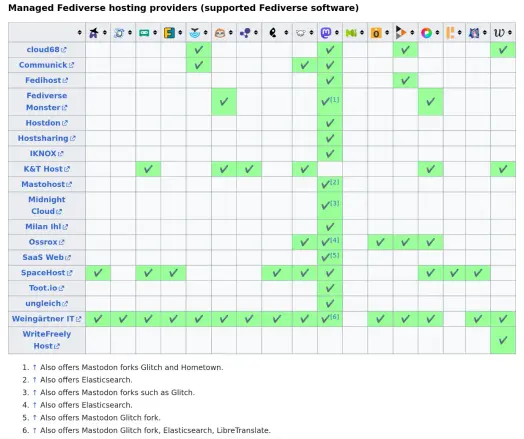Open the Mastohost provider link
The width and height of the screenshot is (524, 439).
tap(46, 184)
